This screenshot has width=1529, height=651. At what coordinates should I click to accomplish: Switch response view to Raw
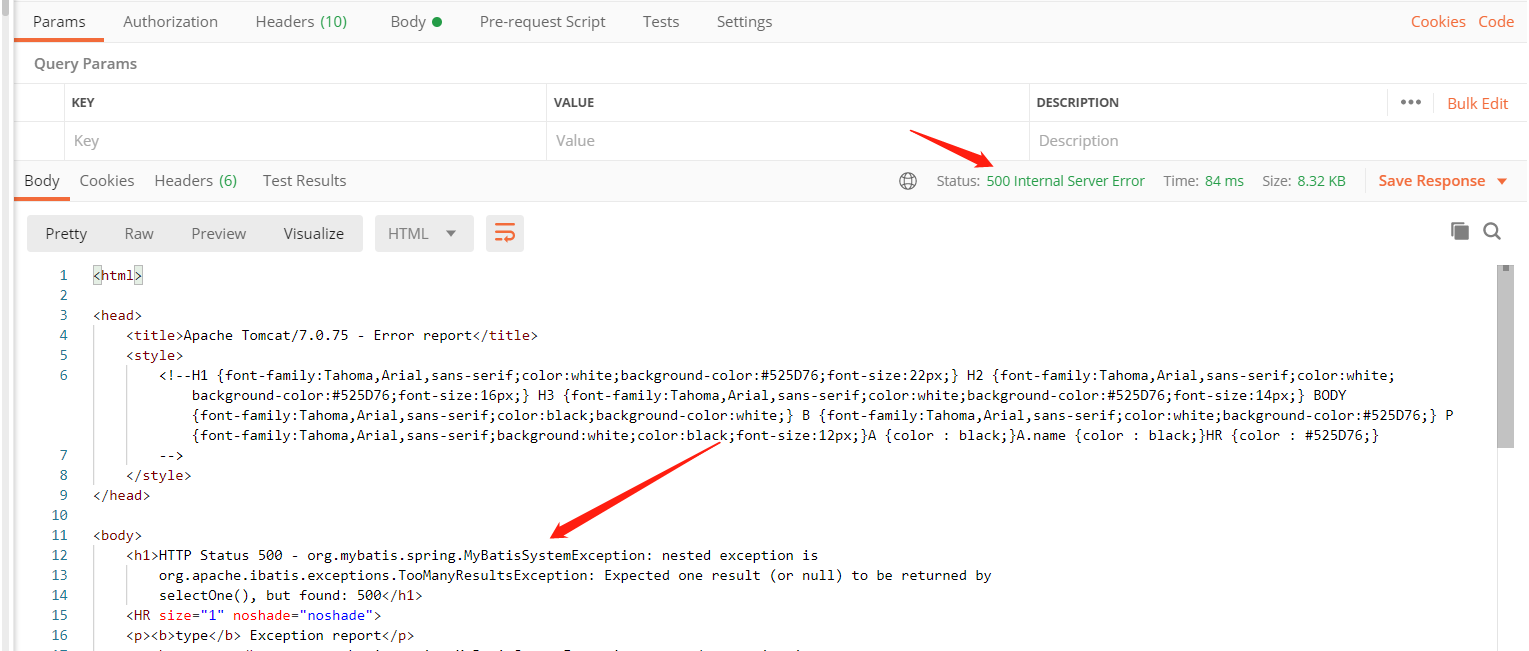click(x=138, y=232)
